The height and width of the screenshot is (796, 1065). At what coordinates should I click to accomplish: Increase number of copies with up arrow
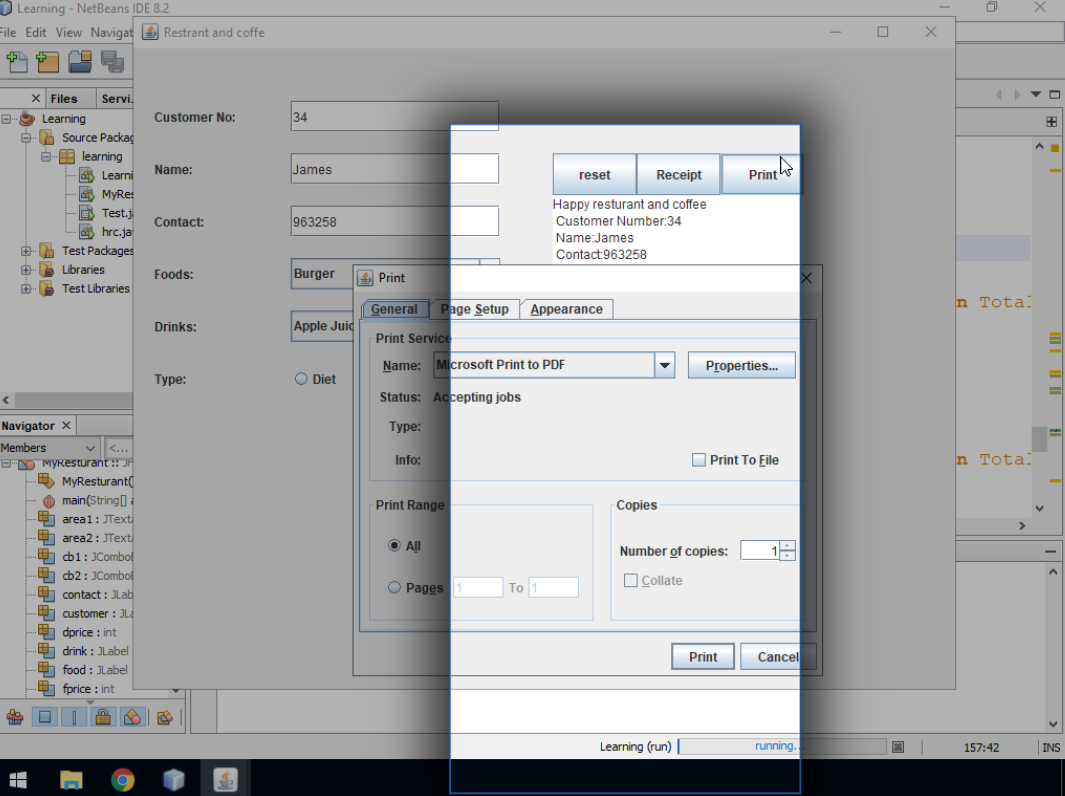(x=787, y=546)
